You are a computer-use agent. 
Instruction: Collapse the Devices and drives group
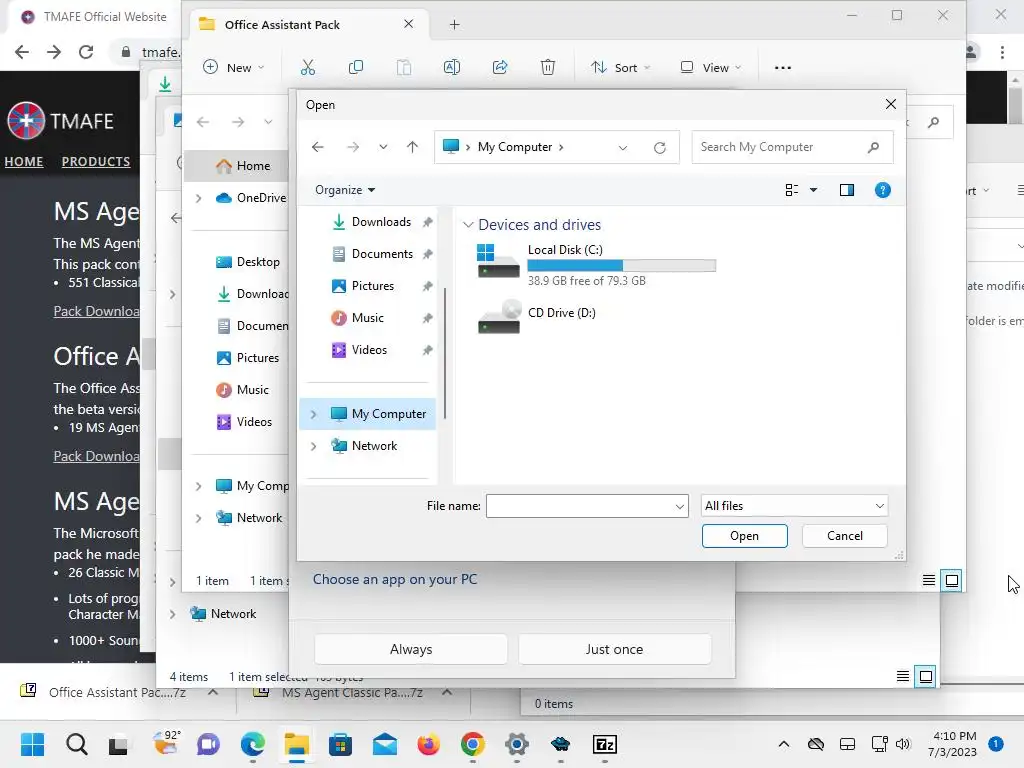468,225
